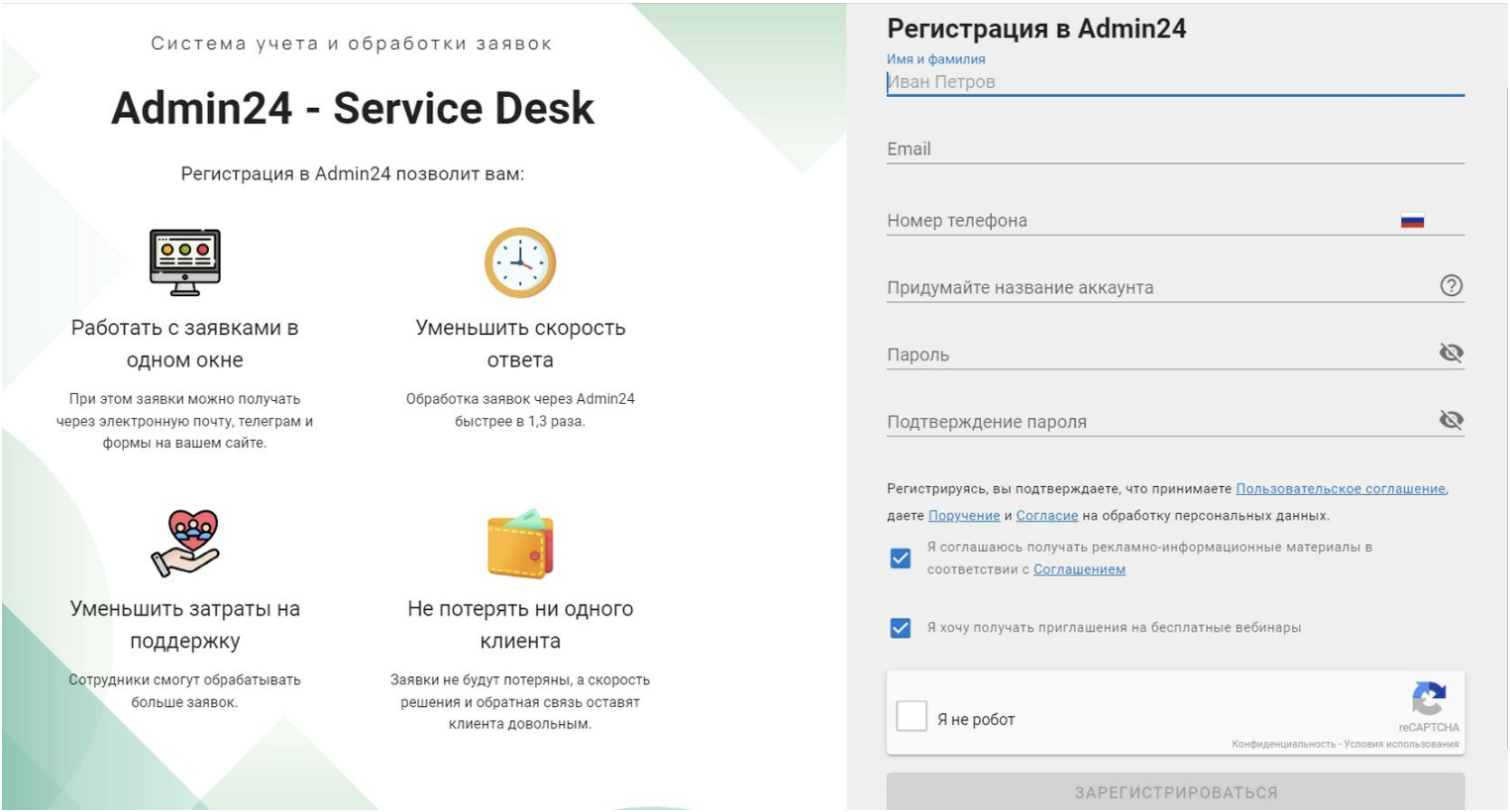Image resolution: width=1510 pixels, height=812 pixels.
Task: Open the reCAPTCHA Конфиденциальность link
Action: [1284, 745]
